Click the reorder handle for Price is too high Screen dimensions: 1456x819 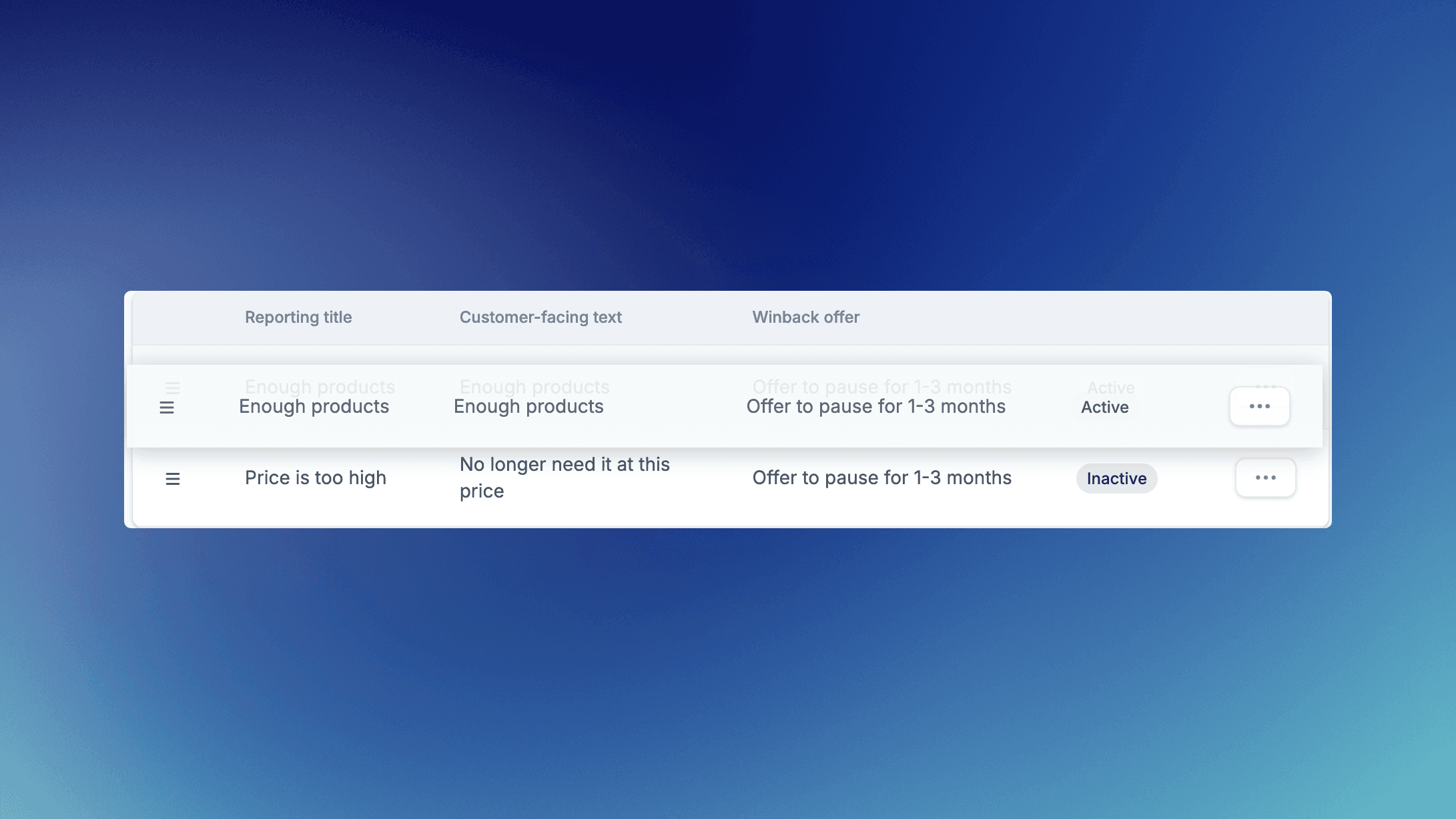(x=173, y=479)
